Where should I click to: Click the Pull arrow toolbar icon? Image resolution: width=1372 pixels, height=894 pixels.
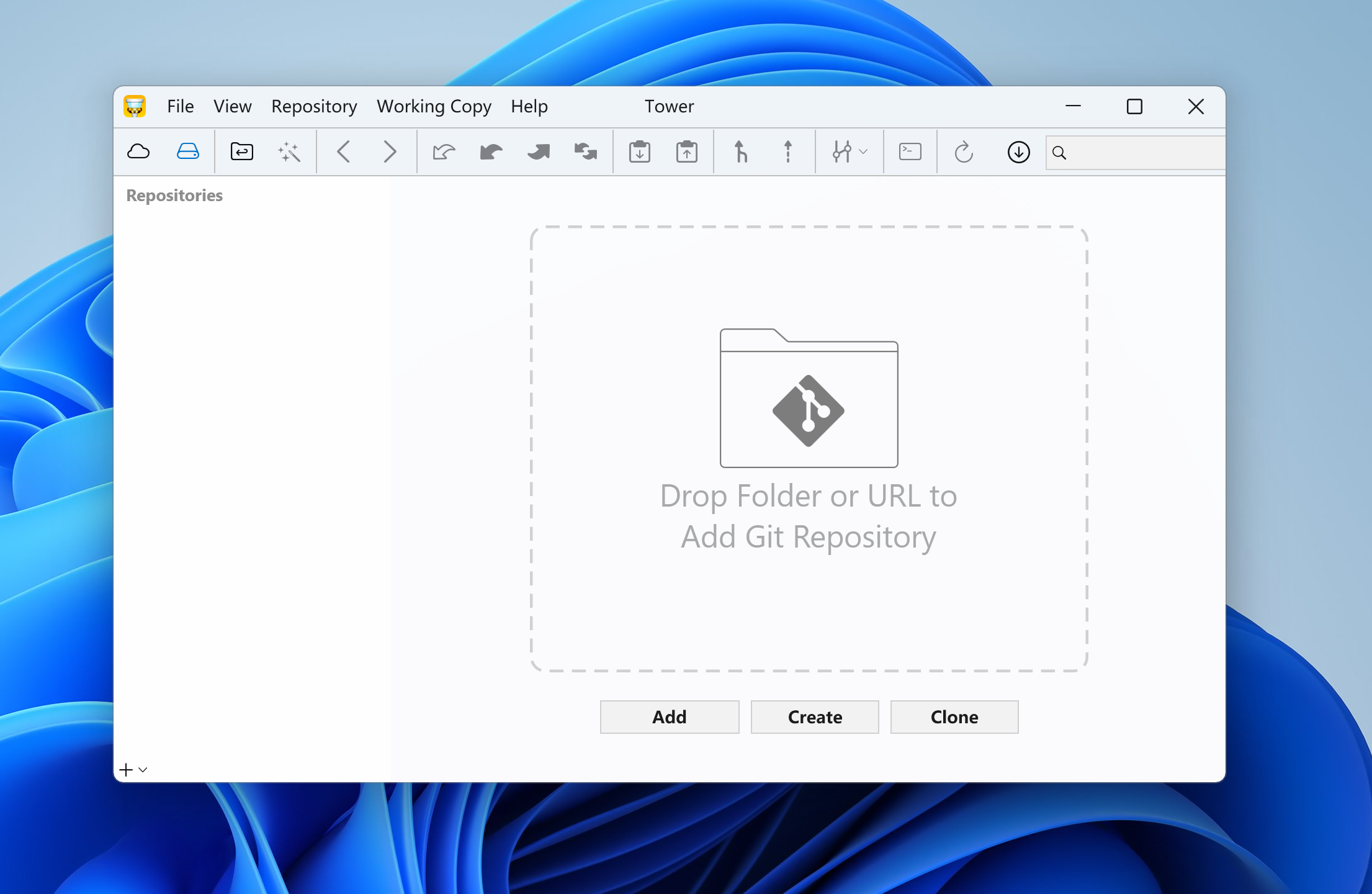click(491, 151)
